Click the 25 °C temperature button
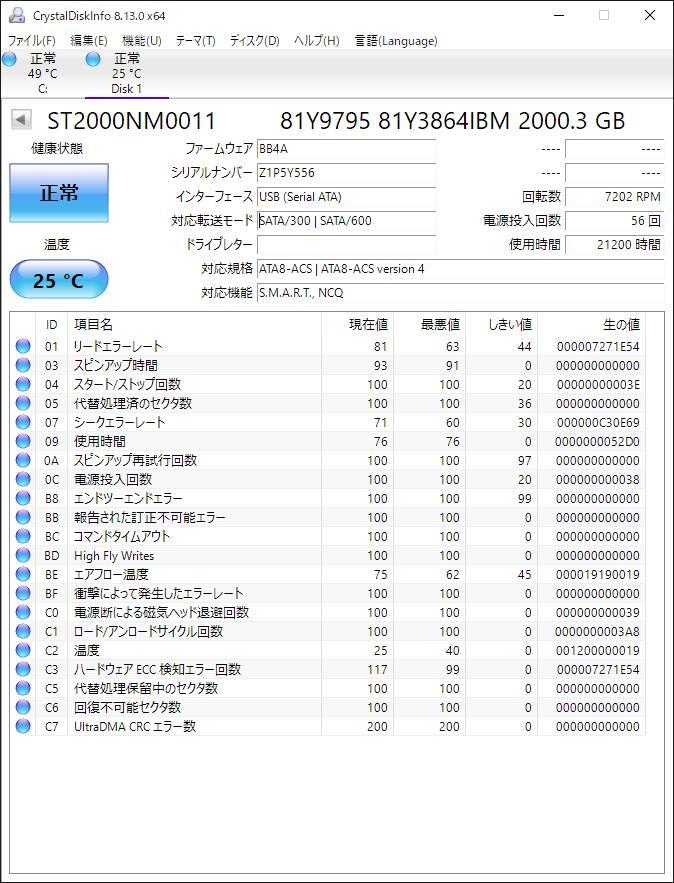Image resolution: width=674 pixels, height=883 pixels. (x=59, y=279)
